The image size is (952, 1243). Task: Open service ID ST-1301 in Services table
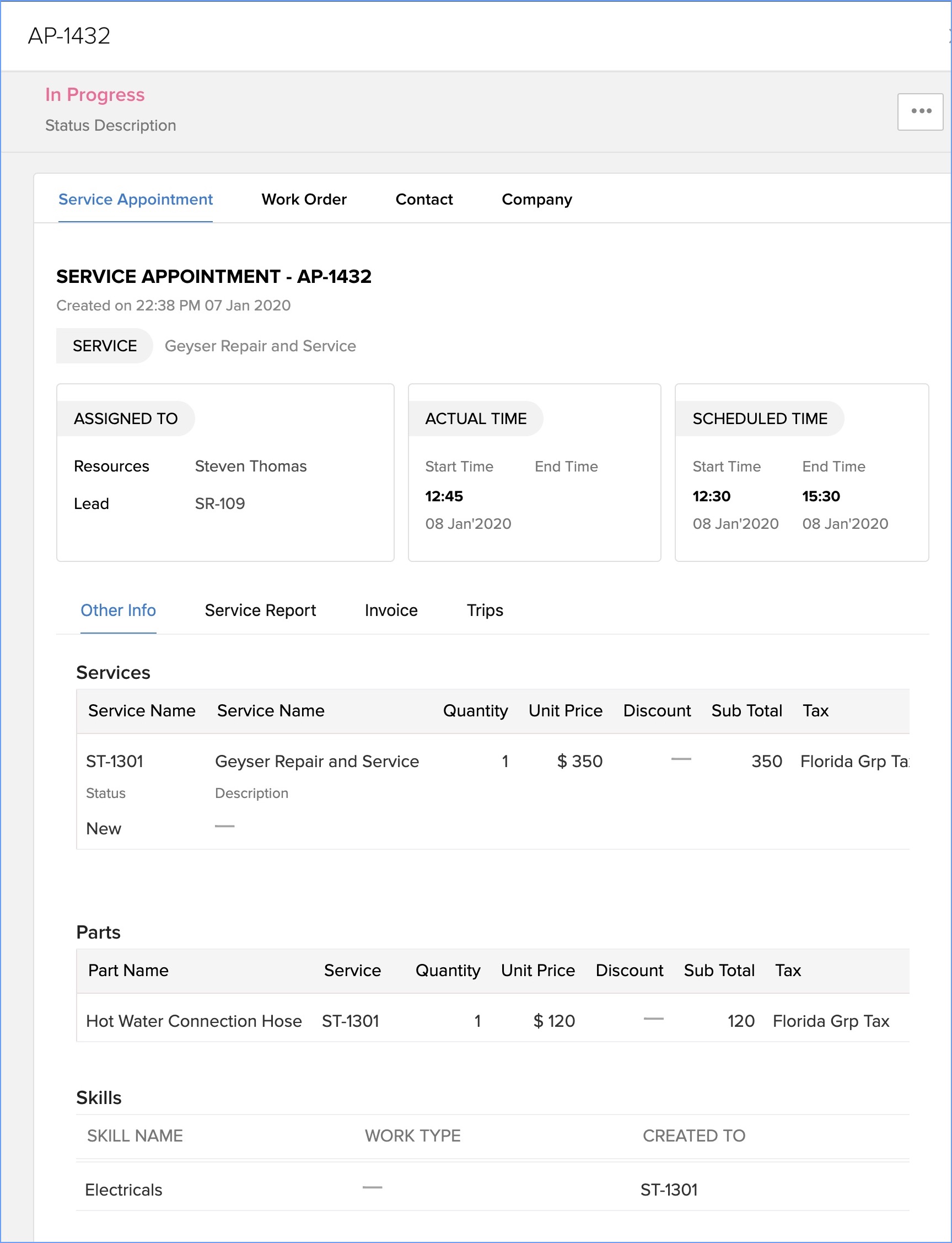click(x=115, y=761)
